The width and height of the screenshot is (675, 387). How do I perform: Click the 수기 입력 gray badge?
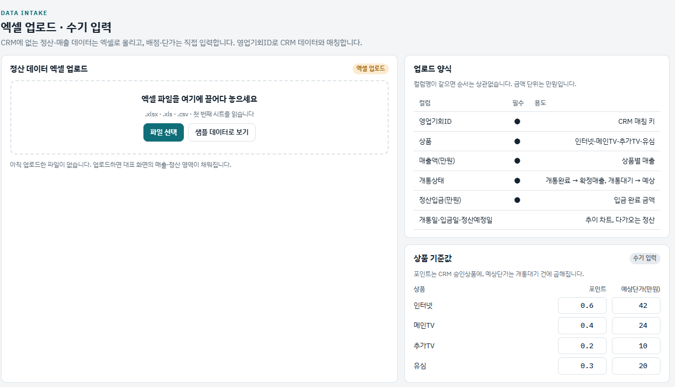(644, 258)
